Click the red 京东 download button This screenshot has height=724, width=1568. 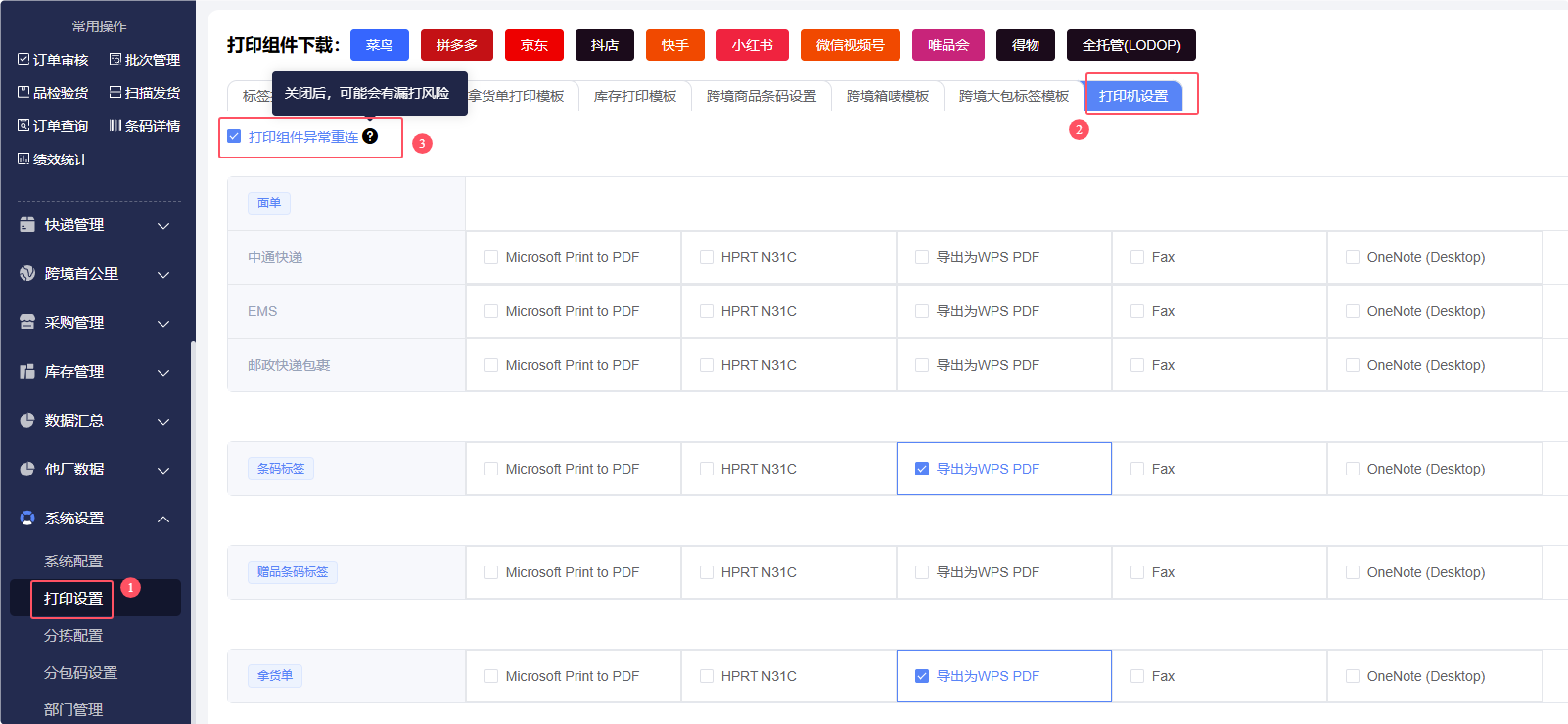point(534,45)
